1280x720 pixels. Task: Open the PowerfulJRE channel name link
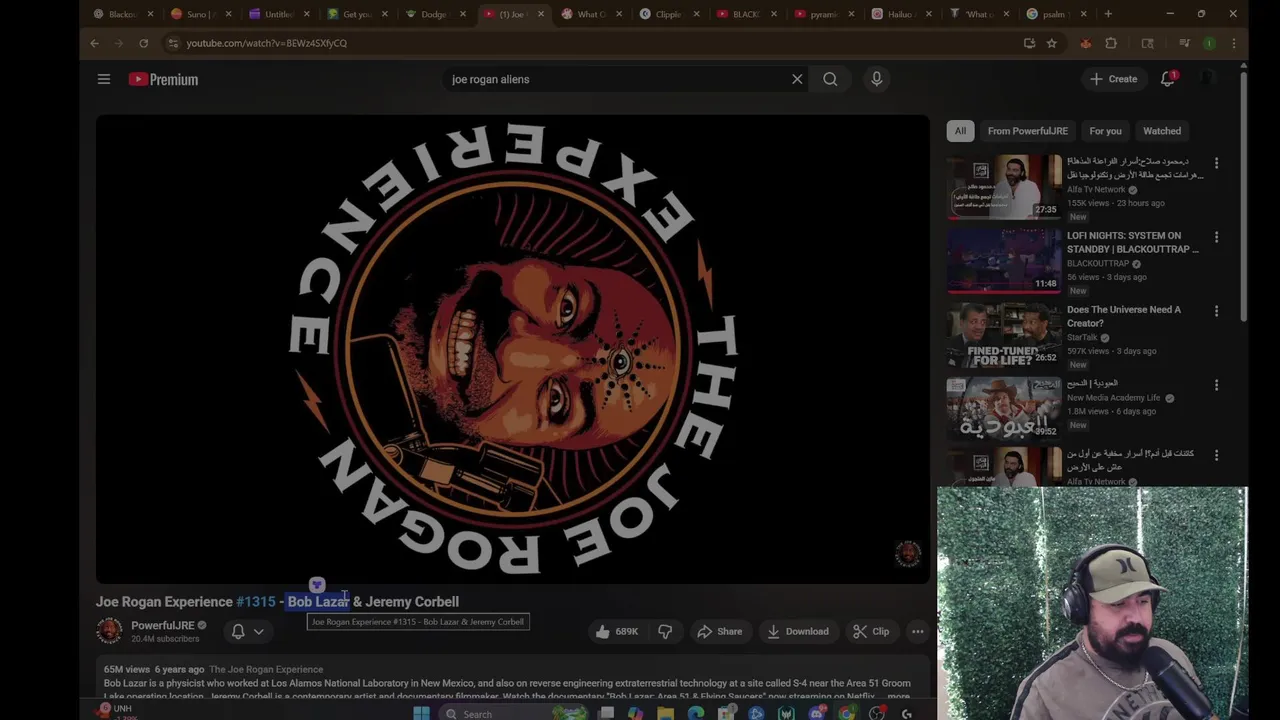(162, 626)
